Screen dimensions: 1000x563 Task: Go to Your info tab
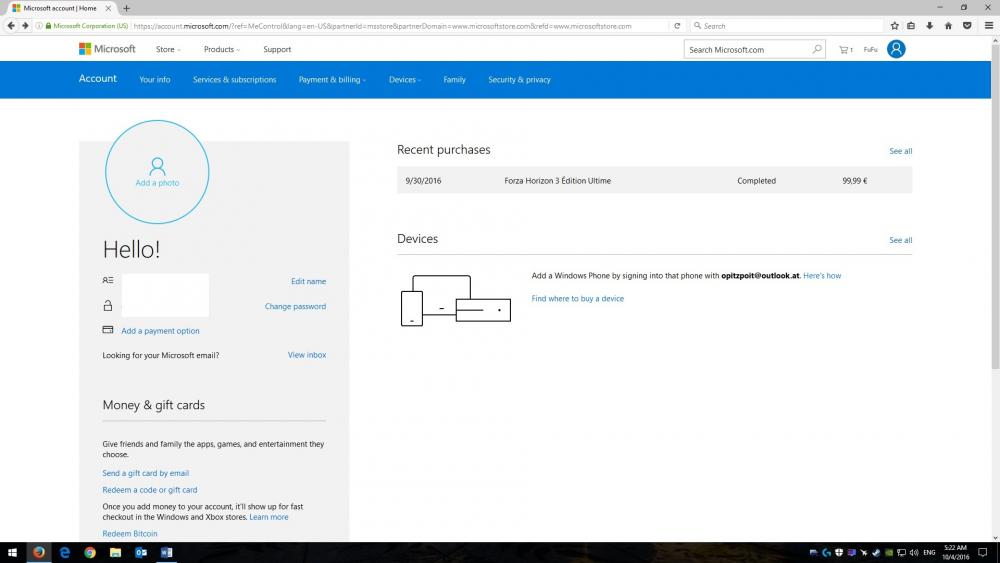pos(155,80)
